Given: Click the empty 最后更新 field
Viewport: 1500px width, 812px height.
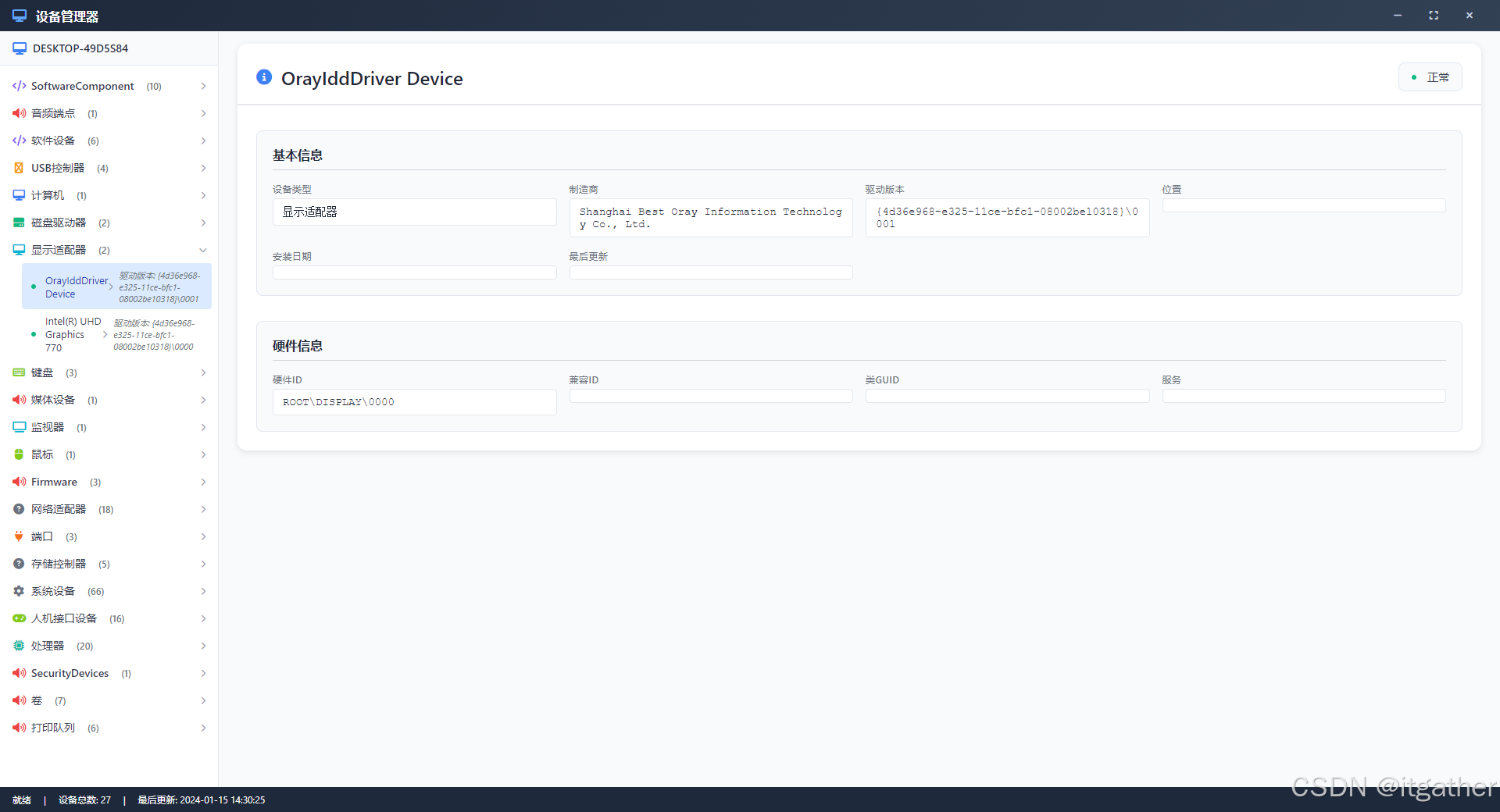Looking at the screenshot, I should point(711,272).
